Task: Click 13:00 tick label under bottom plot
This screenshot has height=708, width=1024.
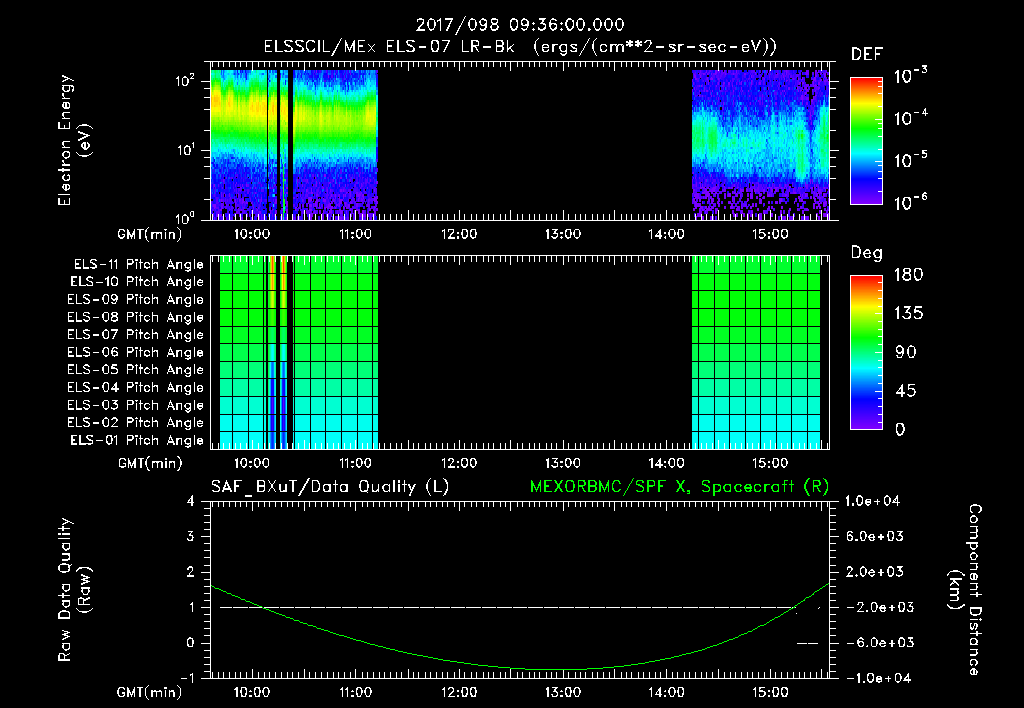Action: click(563, 692)
